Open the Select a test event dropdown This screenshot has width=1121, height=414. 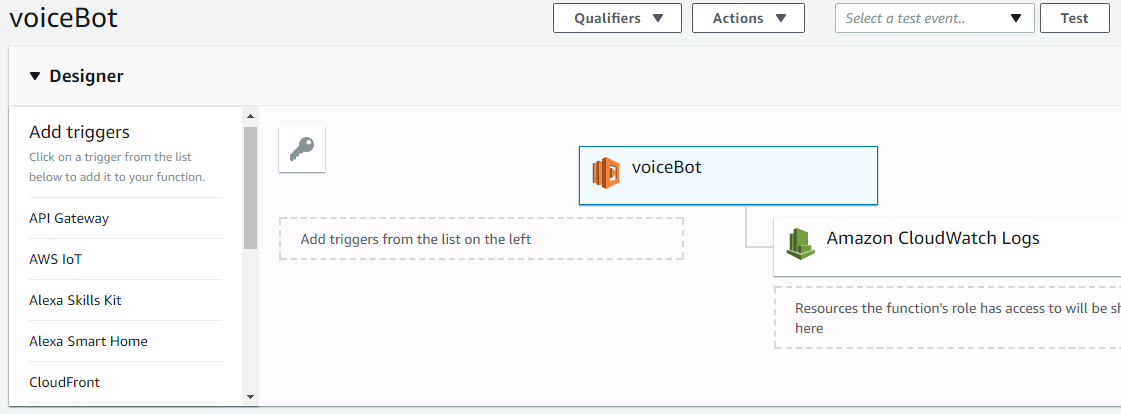tap(934, 18)
